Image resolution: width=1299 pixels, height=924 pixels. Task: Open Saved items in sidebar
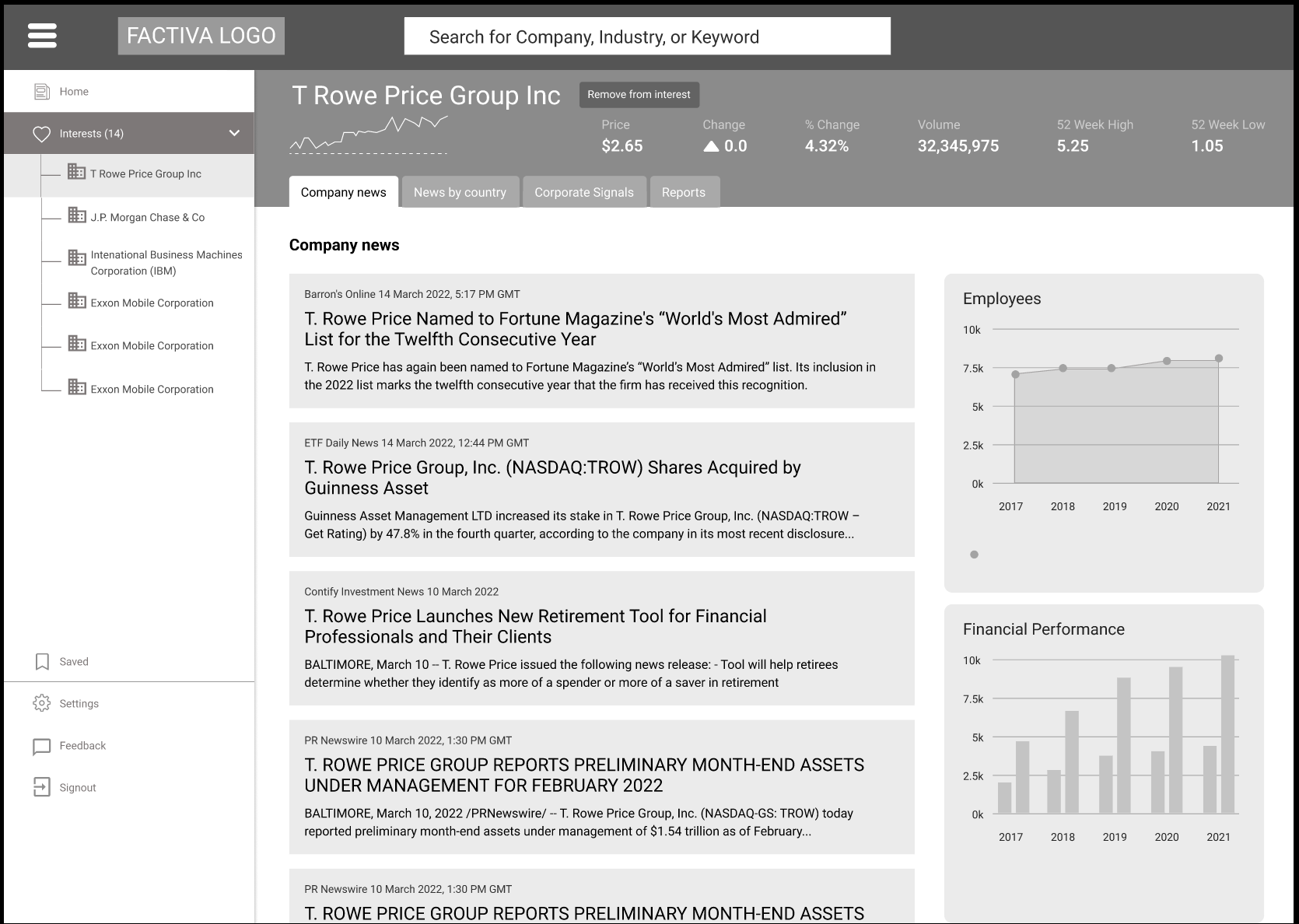click(x=129, y=662)
